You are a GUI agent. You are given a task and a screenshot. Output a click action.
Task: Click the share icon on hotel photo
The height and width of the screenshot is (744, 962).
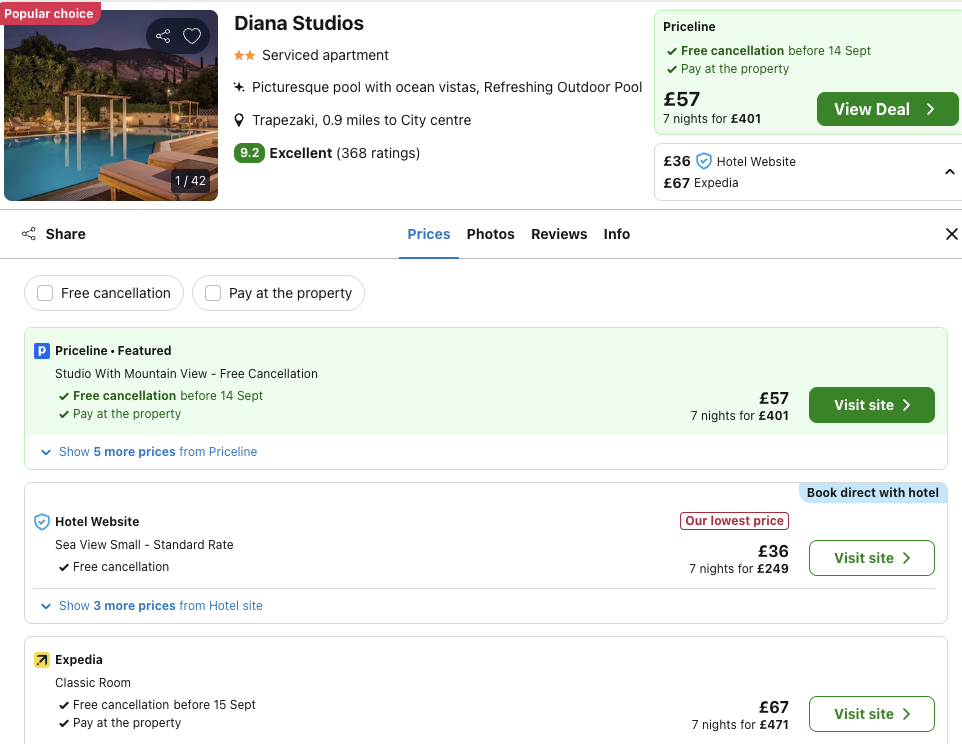click(x=163, y=36)
